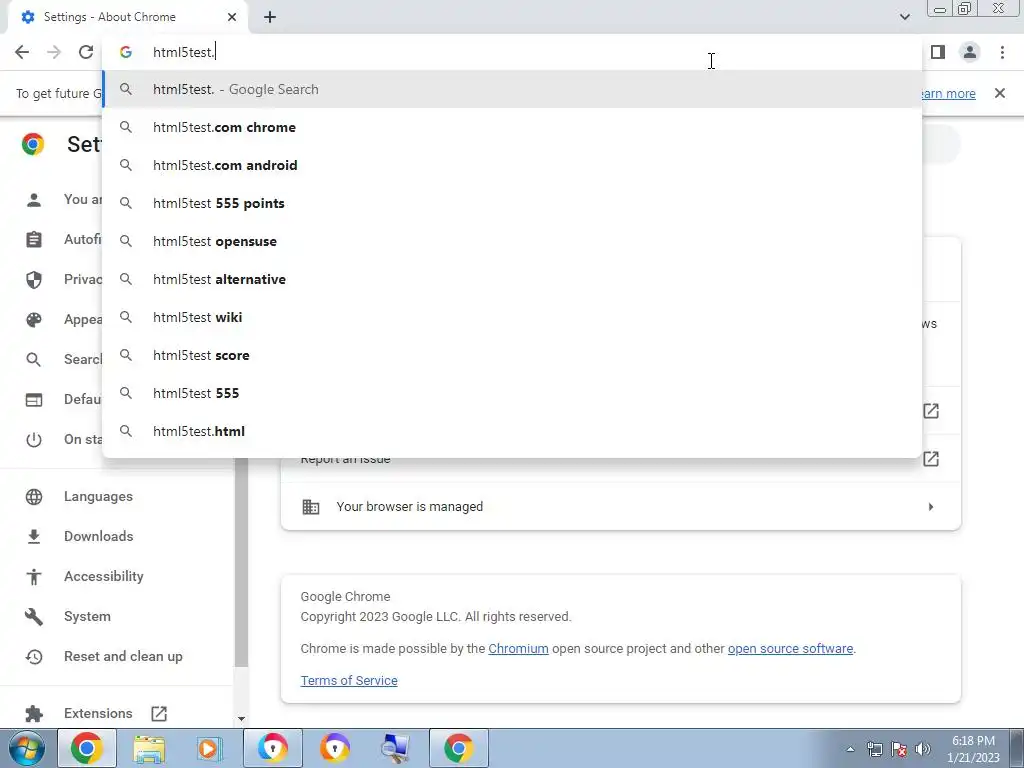Open the Appearance palette icon

[x=33, y=320]
